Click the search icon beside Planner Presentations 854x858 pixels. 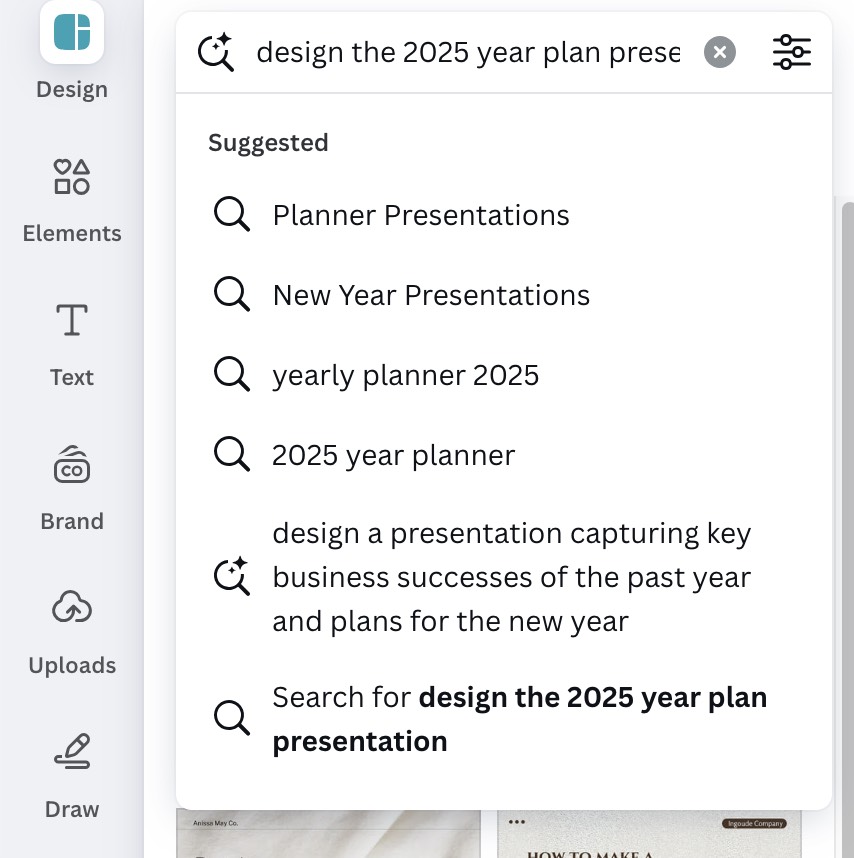[x=231, y=214]
